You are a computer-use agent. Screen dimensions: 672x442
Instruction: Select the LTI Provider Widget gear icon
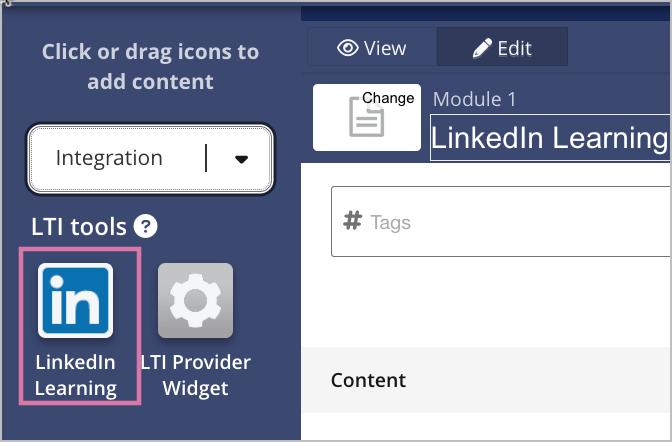click(x=195, y=300)
